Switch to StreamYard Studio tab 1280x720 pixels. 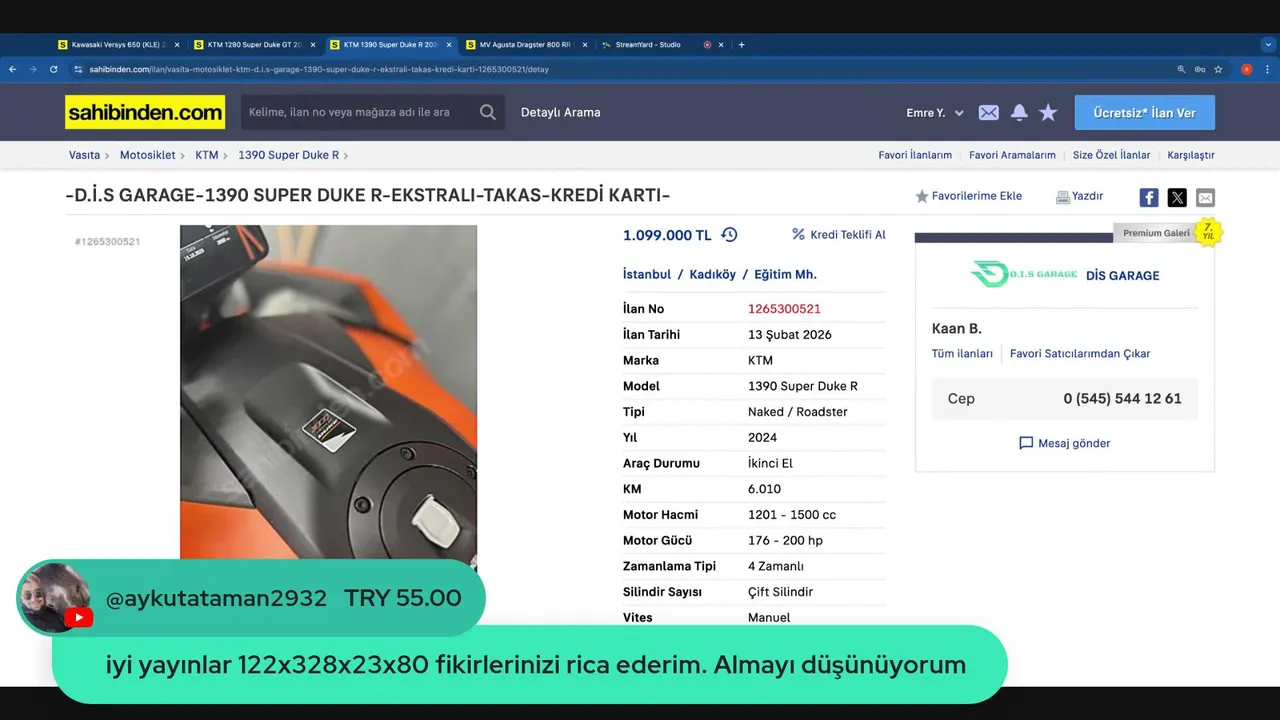click(648, 45)
